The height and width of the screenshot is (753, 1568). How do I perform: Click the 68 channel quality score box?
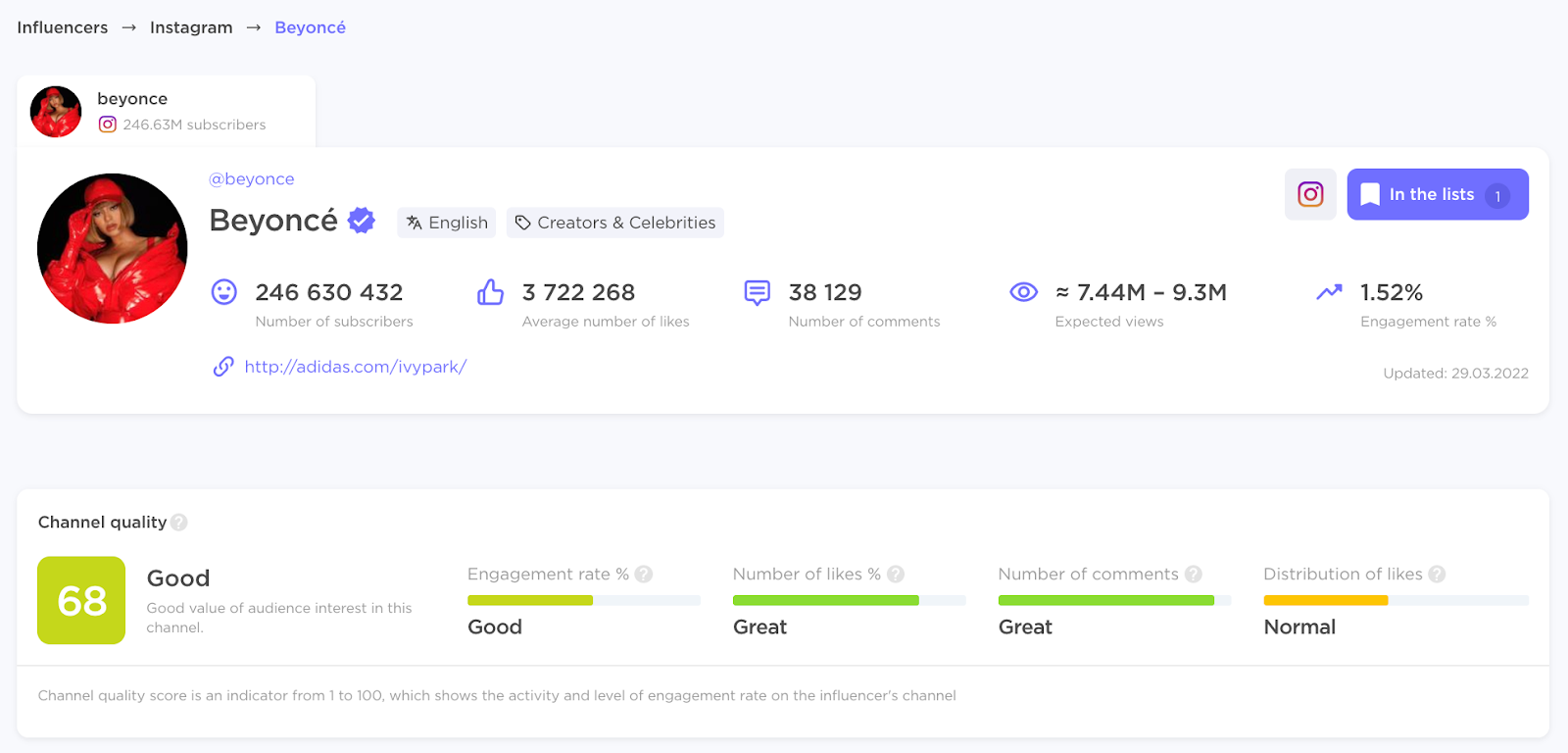tap(81, 600)
